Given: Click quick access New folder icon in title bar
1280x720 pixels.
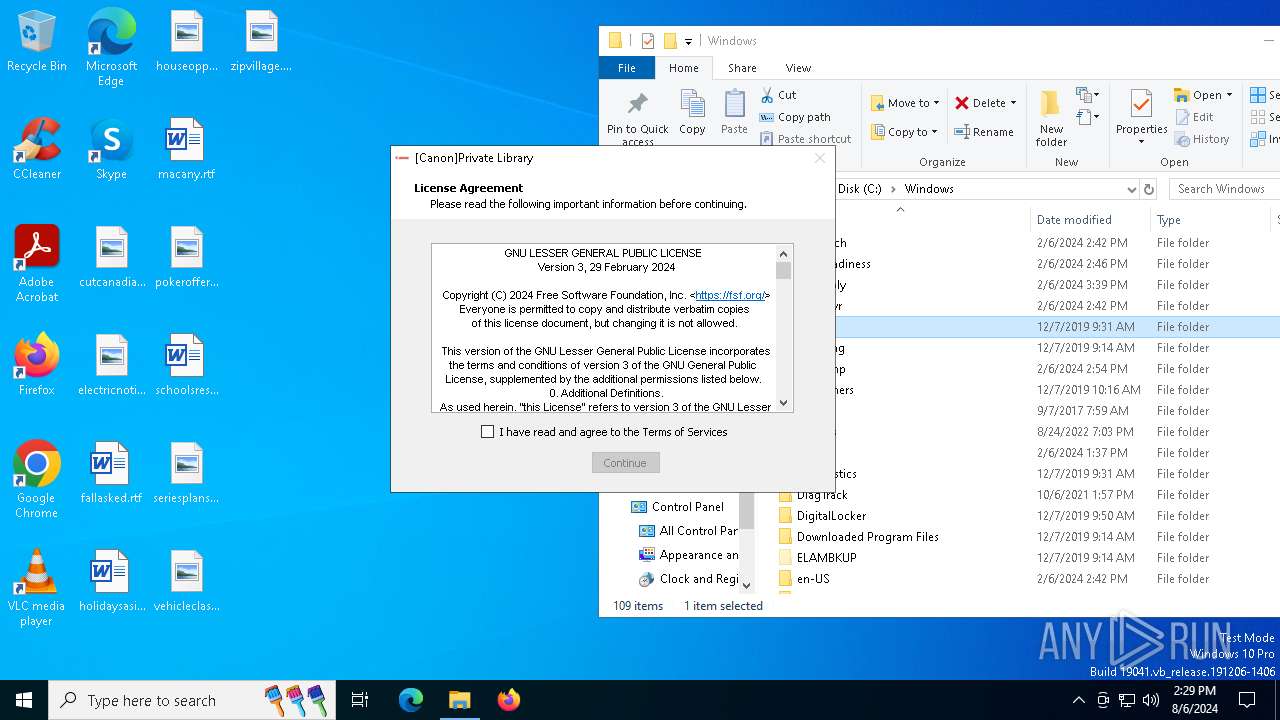Looking at the screenshot, I should [x=670, y=41].
